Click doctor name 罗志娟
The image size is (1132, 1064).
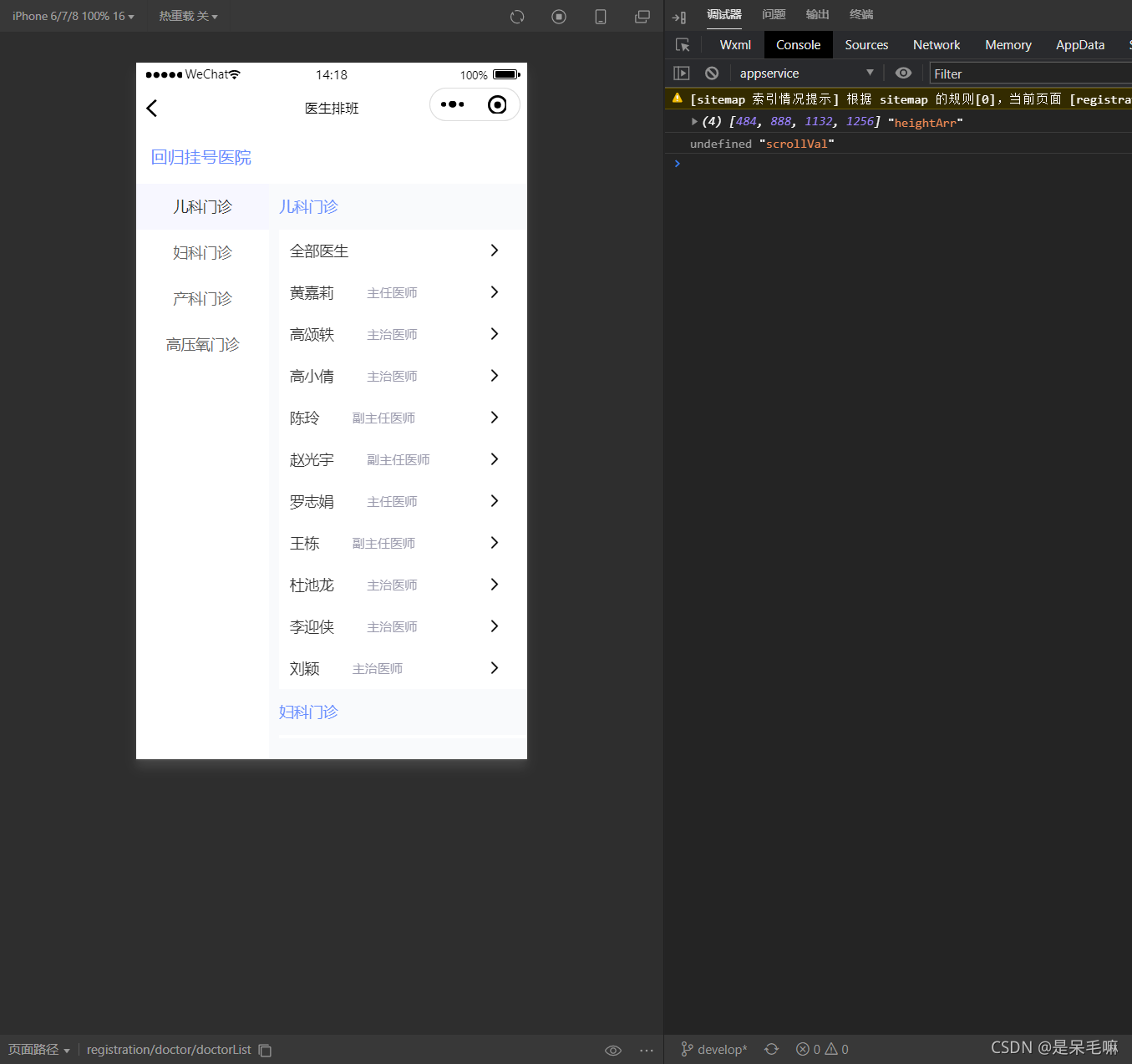(312, 502)
